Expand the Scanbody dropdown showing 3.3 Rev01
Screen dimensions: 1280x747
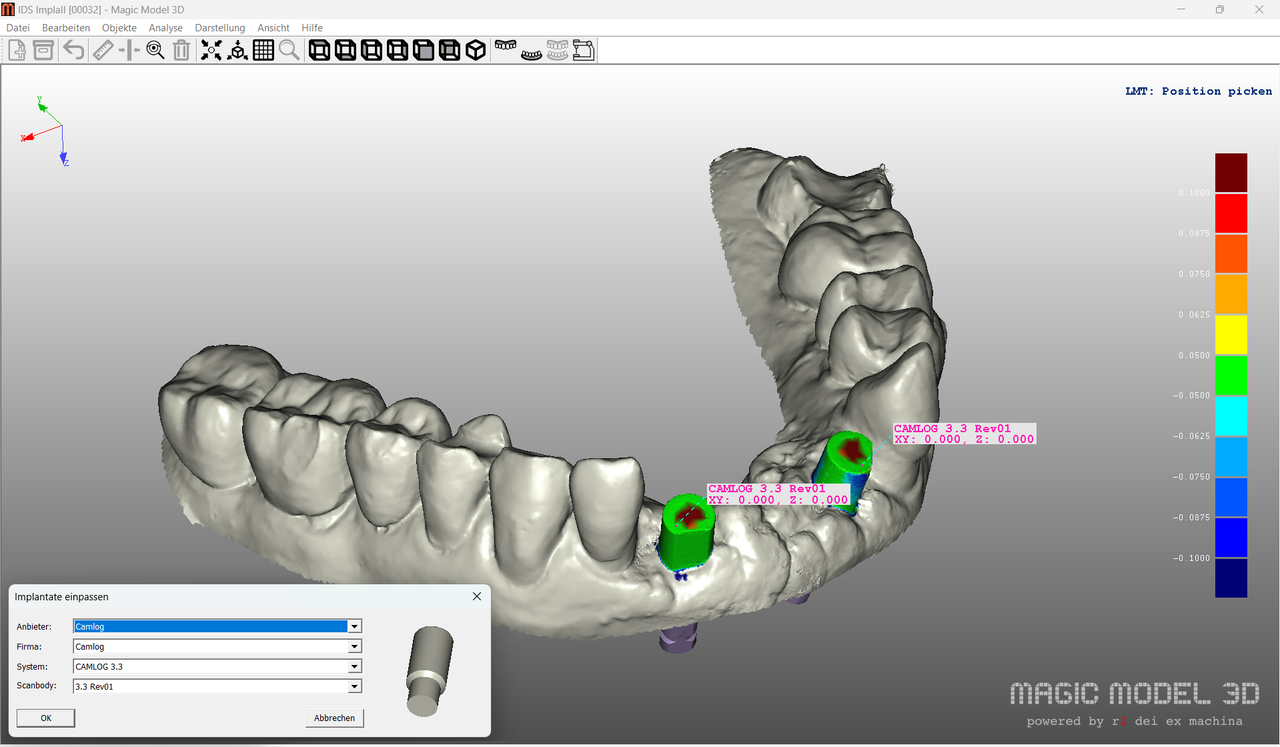click(x=354, y=687)
